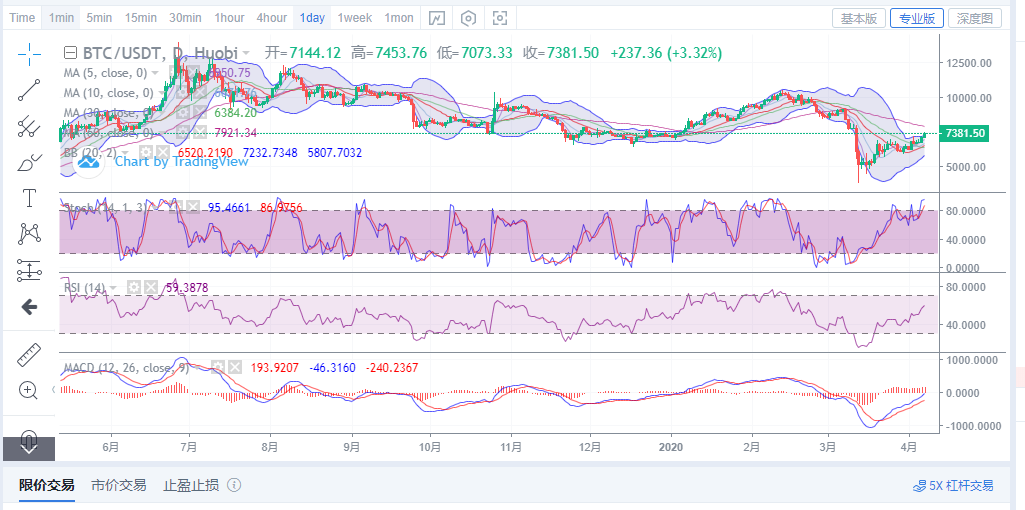Switch to the 4hour timeframe
Screen dimensions: 1025x510
click(x=271, y=18)
